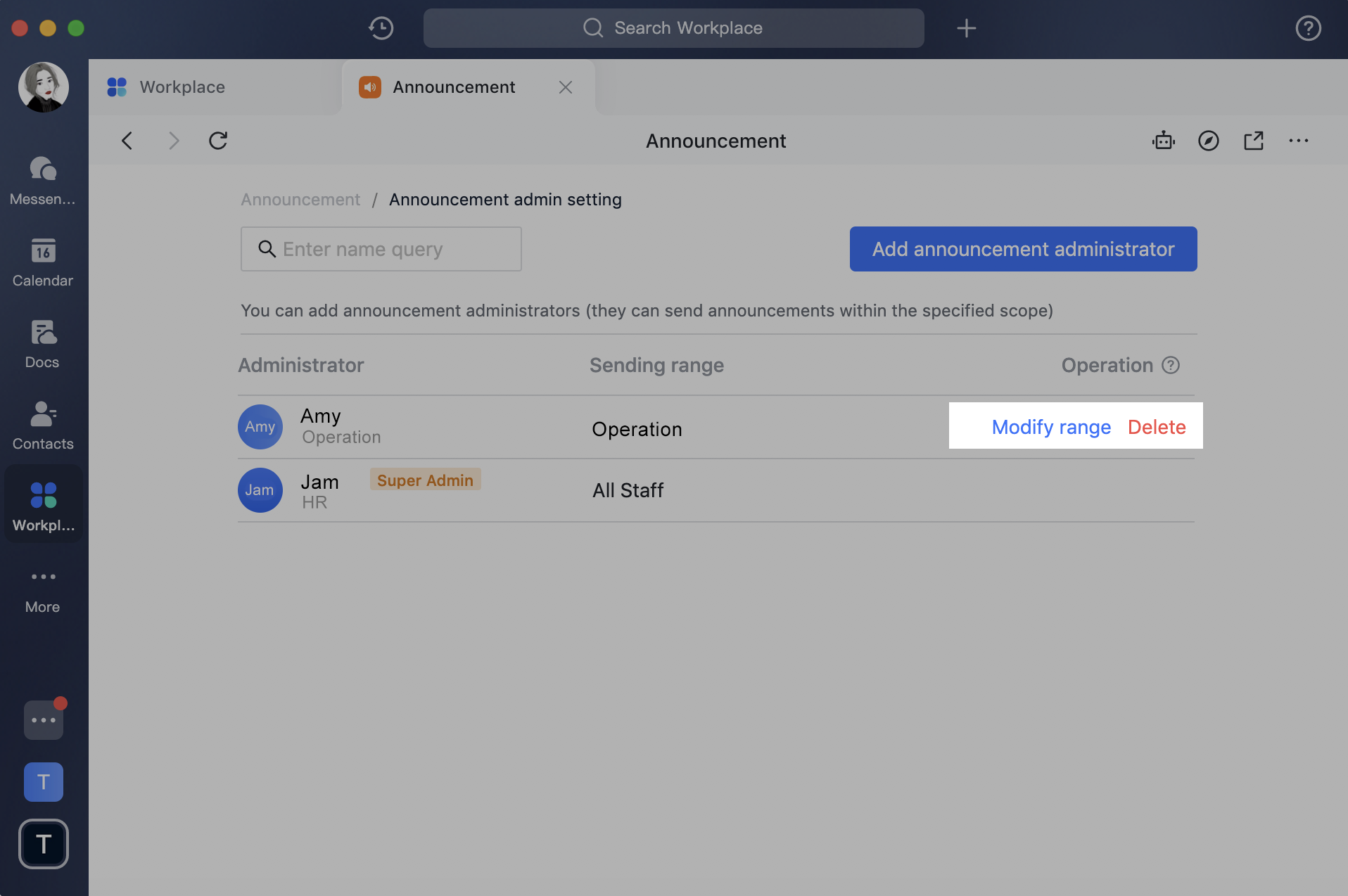Open the bot assistant icon in the toolbar
This screenshot has height=896, width=1348.
pos(1163,141)
